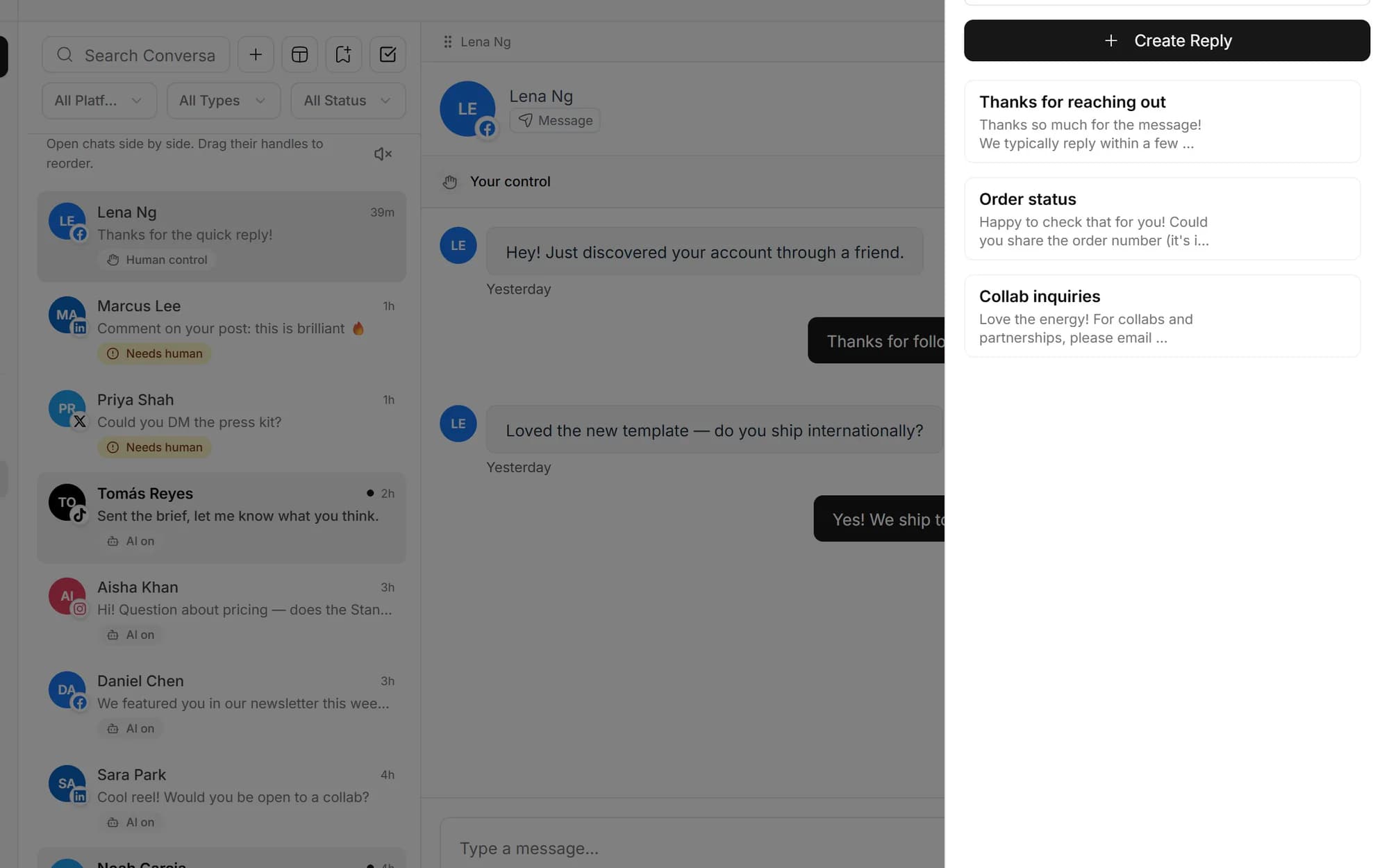The height and width of the screenshot is (868, 1389).
Task: Select the Order status saved reply
Action: click(x=1162, y=219)
